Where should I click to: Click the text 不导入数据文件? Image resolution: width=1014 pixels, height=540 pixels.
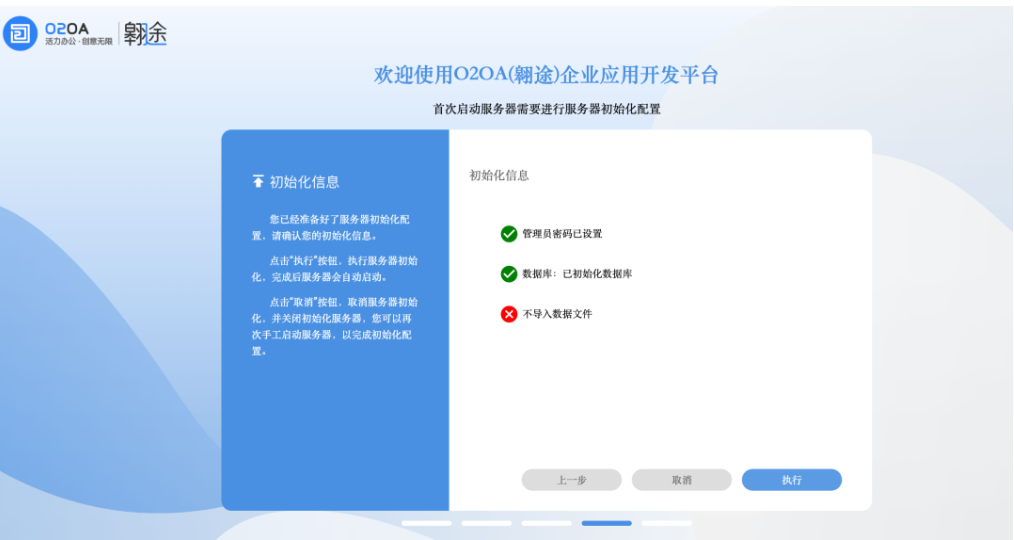pos(557,314)
